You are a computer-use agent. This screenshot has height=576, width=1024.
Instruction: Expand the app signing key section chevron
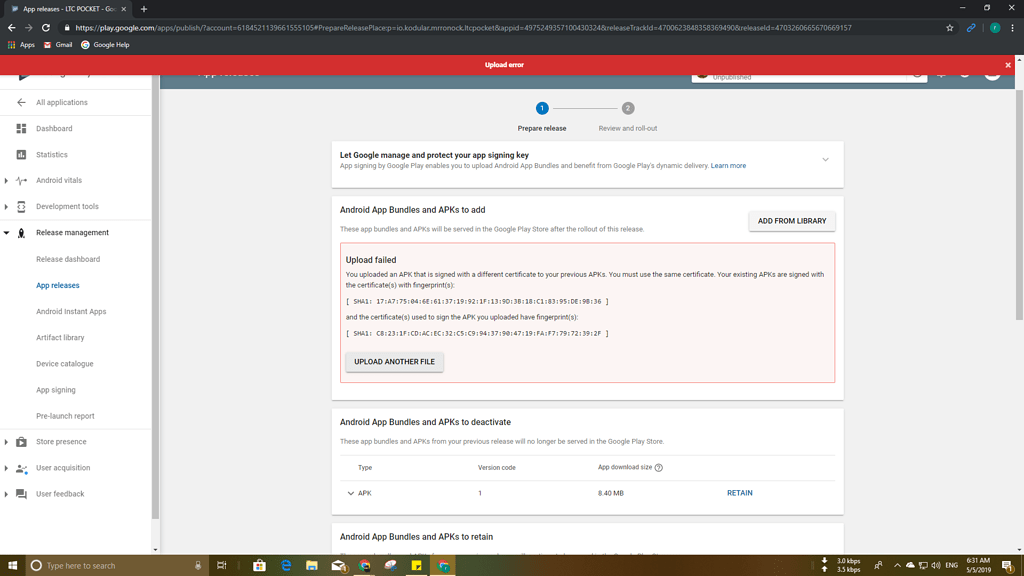pos(826,159)
